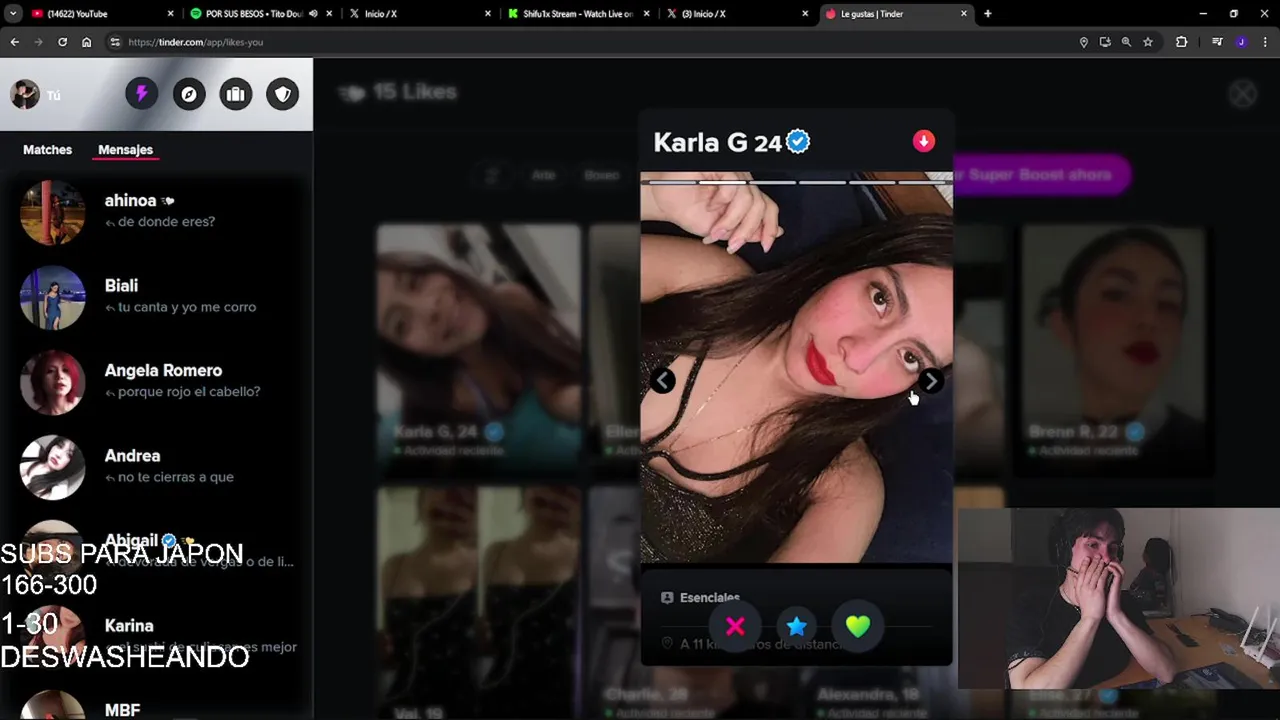Switch to the YouTube browser tab

pos(100,14)
